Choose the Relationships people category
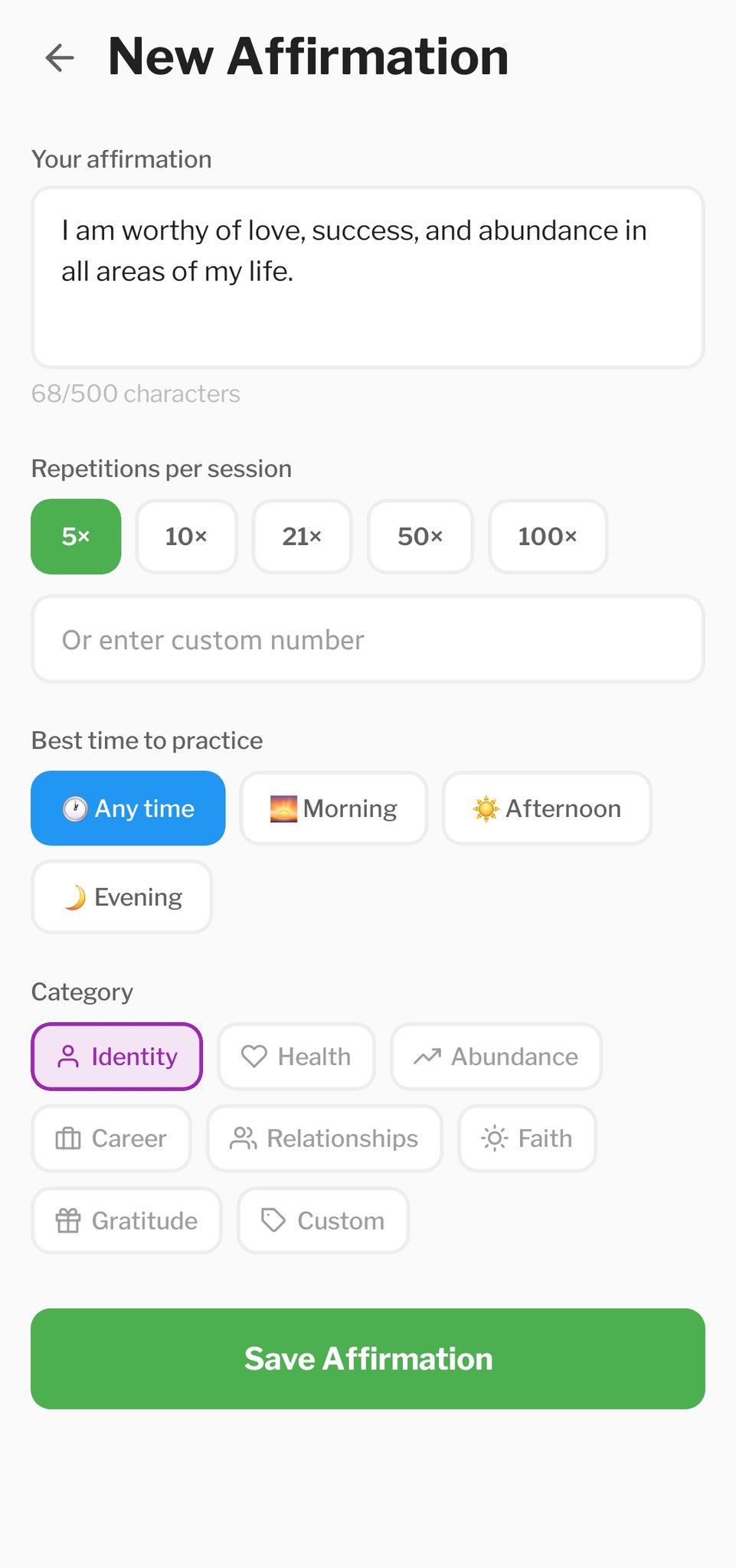The image size is (736, 1568). [x=325, y=1138]
